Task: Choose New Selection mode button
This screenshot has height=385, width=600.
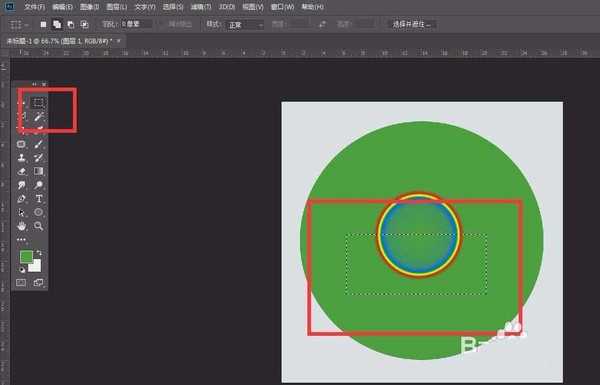Action: [43, 24]
